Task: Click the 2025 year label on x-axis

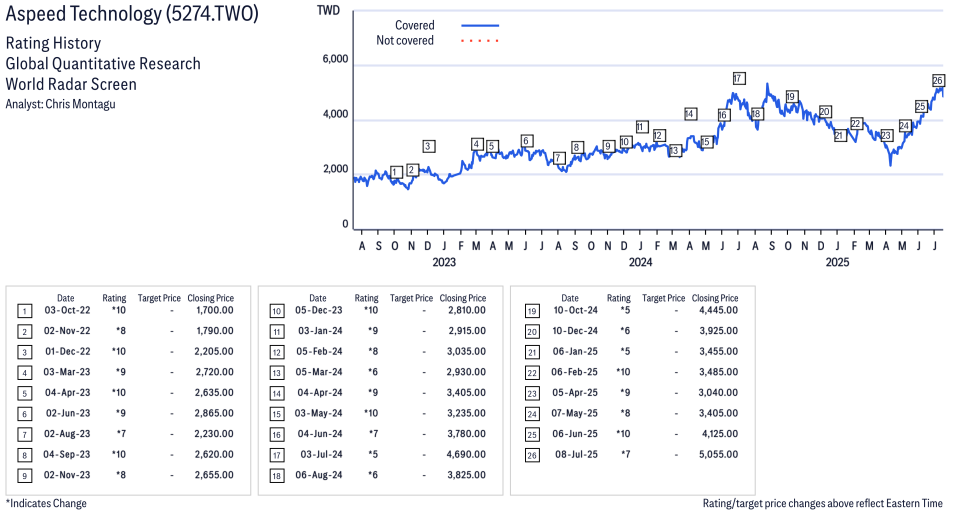Action: click(x=837, y=262)
